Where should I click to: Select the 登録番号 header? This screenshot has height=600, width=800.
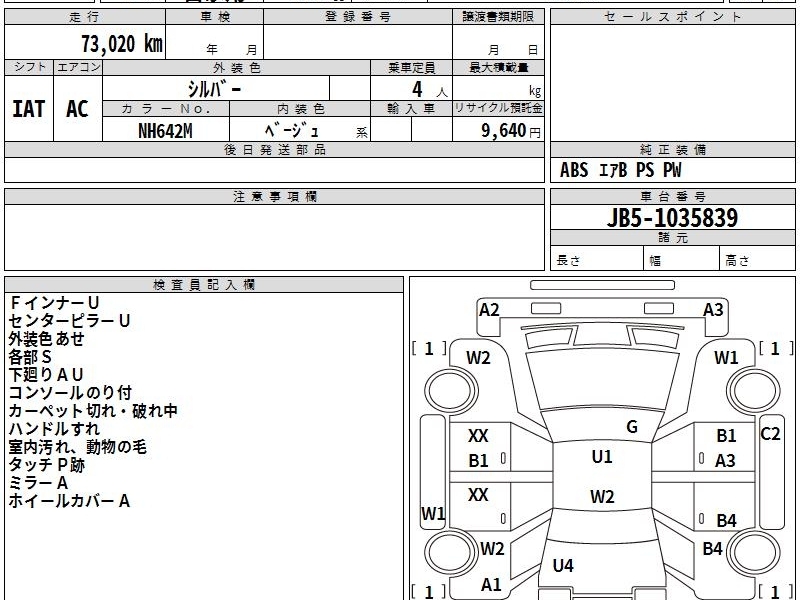pyautogui.click(x=358, y=17)
